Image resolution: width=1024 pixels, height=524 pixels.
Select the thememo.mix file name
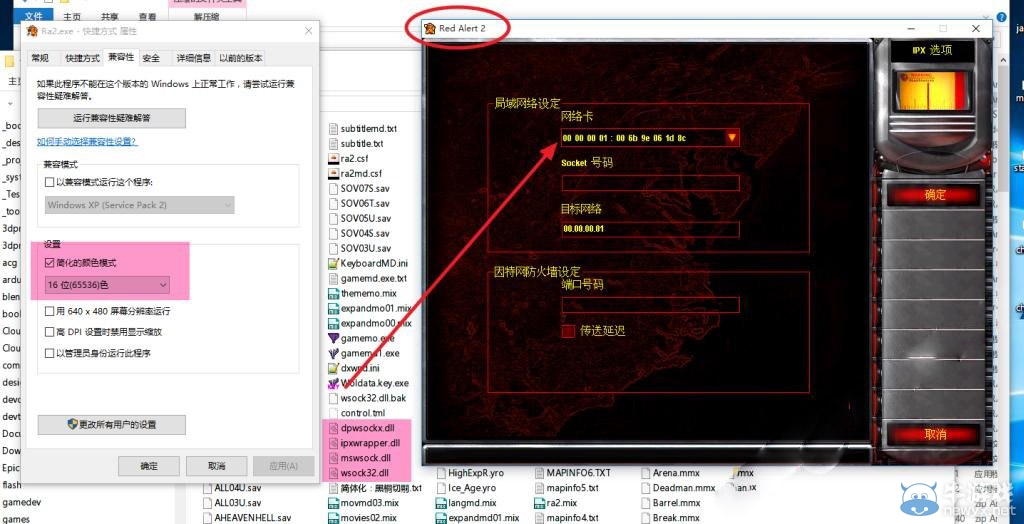(x=368, y=293)
